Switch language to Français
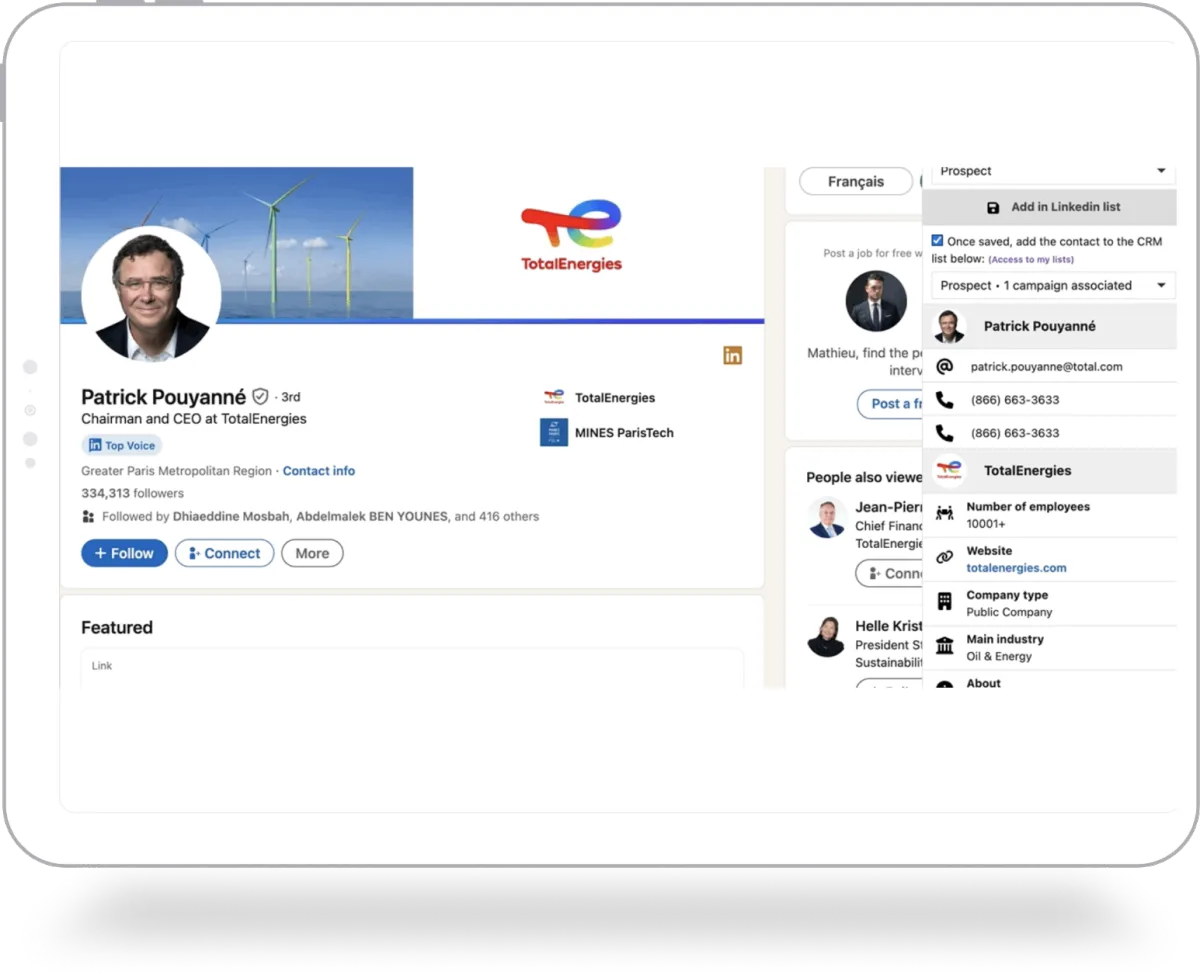 point(856,182)
